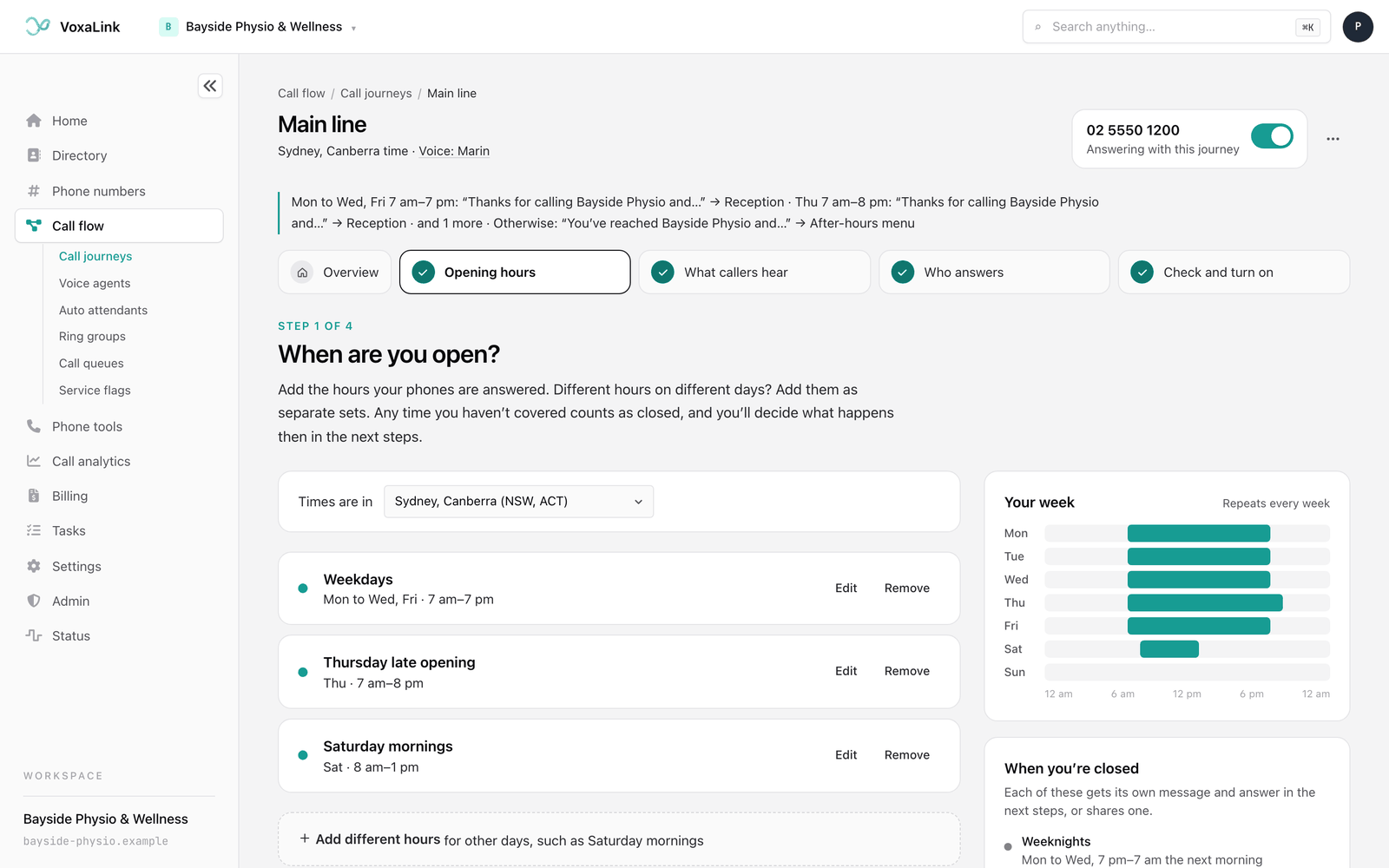Click the Thursday bar in Your week
This screenshot has height=868, width=1389.
tap(1205, 602)
